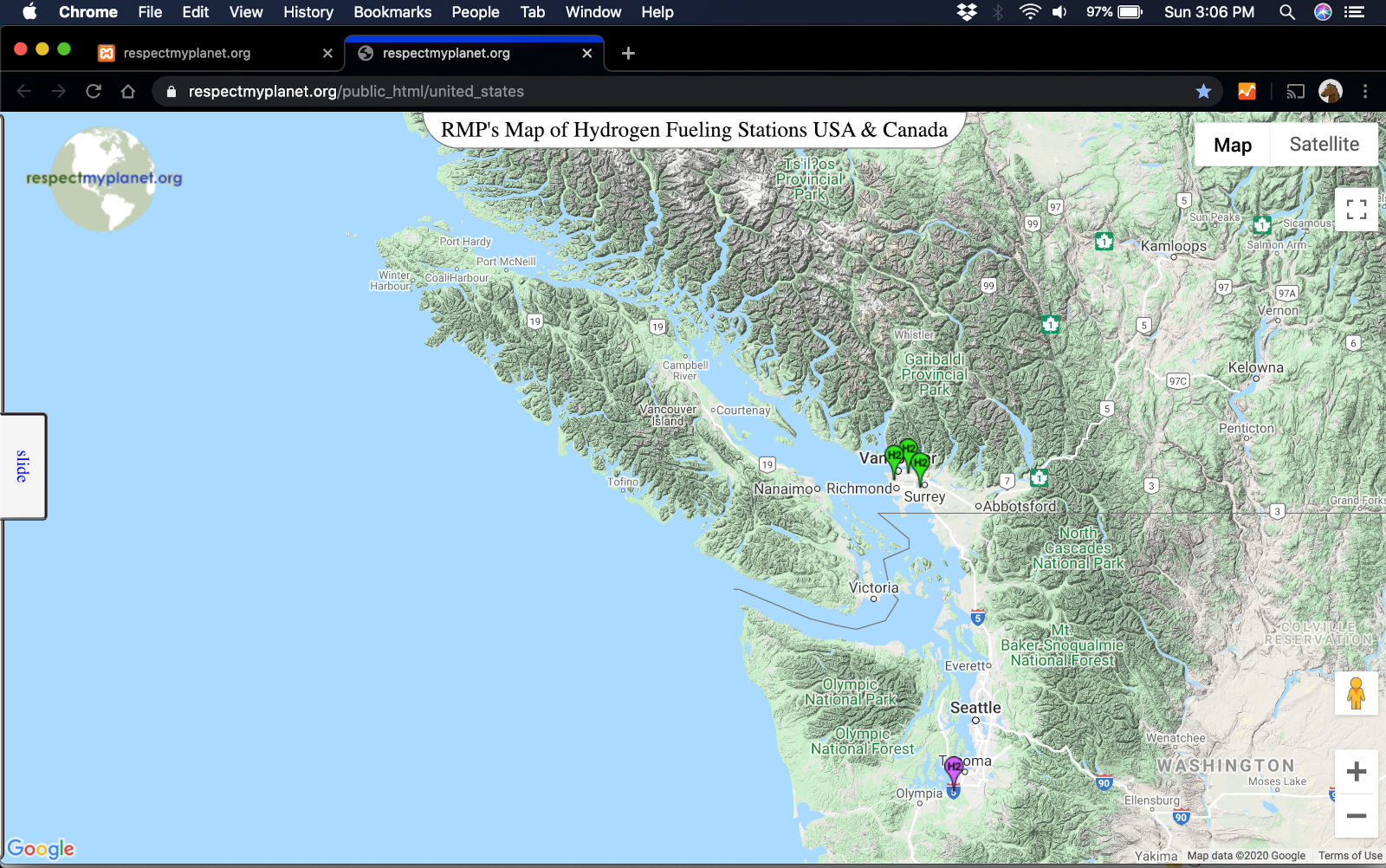Select the Pegman street view icon
1386x868 pixels.
click(x=1356, y=693)
